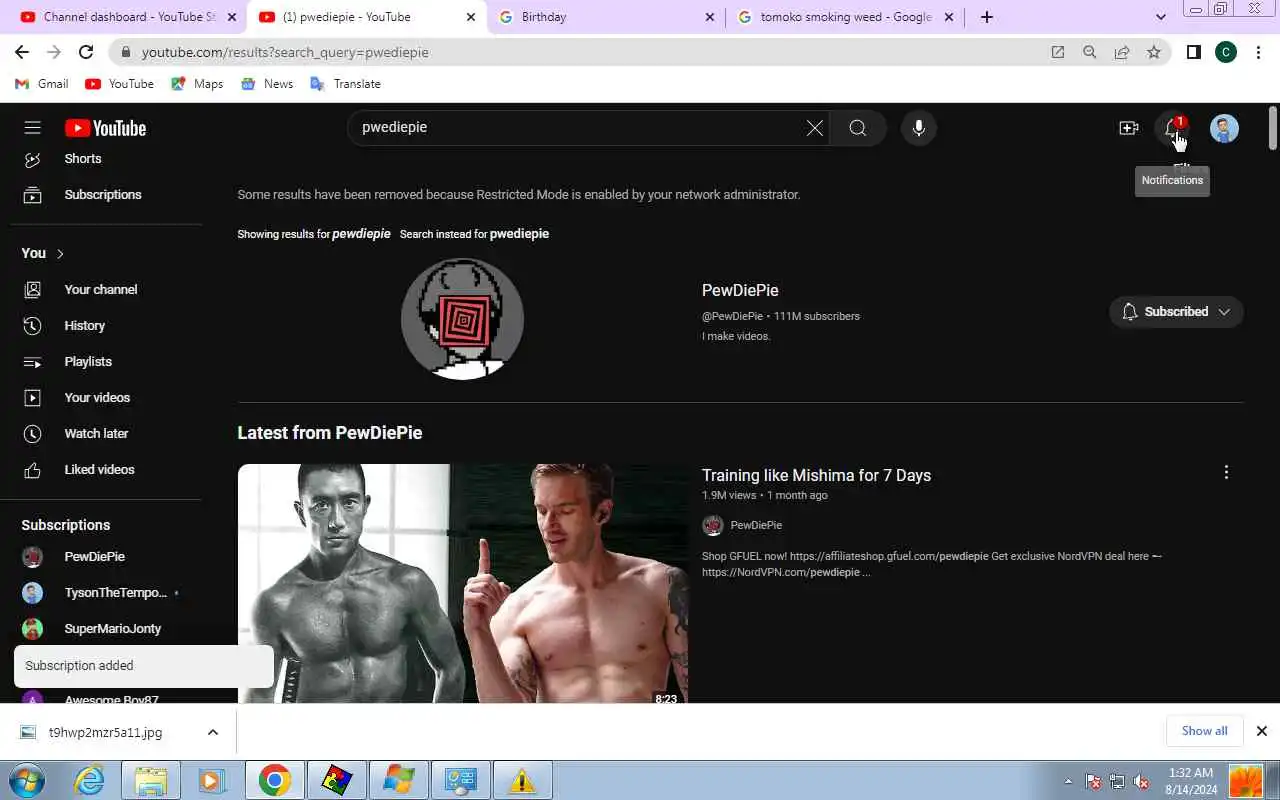Open the Subscribed notification dropdown
1280x800 pixels.
click(1176, 312)
